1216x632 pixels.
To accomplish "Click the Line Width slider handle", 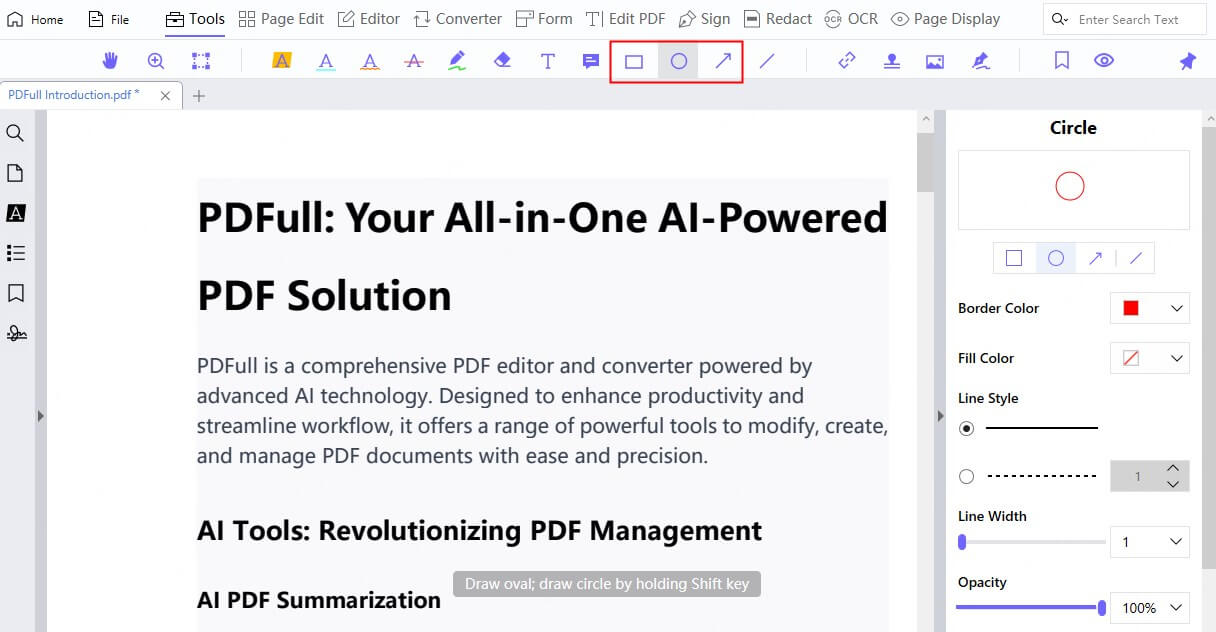I will tap(962, 542).
